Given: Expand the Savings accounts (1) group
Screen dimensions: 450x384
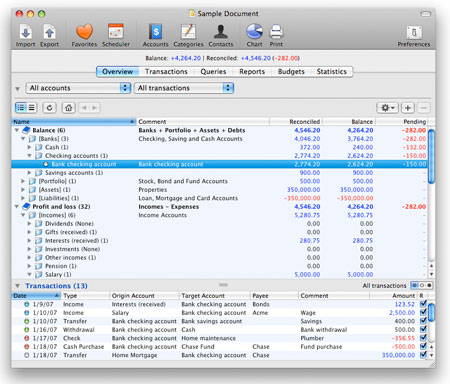Looking at the screenshot, I should click(x=29, y=173).
